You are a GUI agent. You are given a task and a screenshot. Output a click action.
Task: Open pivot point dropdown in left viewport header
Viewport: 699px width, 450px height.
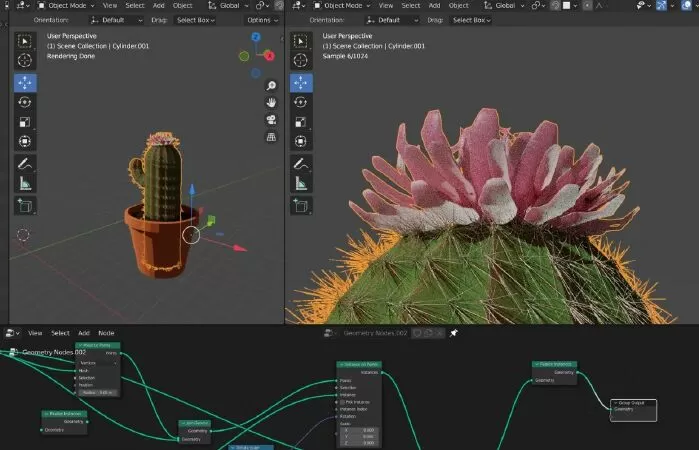click(x=263, y=6)
